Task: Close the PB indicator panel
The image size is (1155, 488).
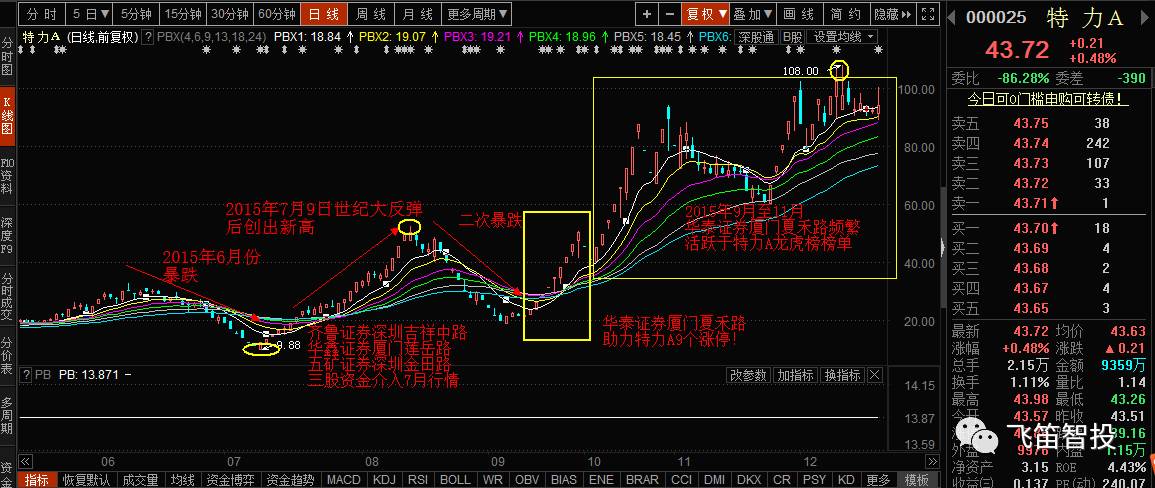Action: [874, 375]
